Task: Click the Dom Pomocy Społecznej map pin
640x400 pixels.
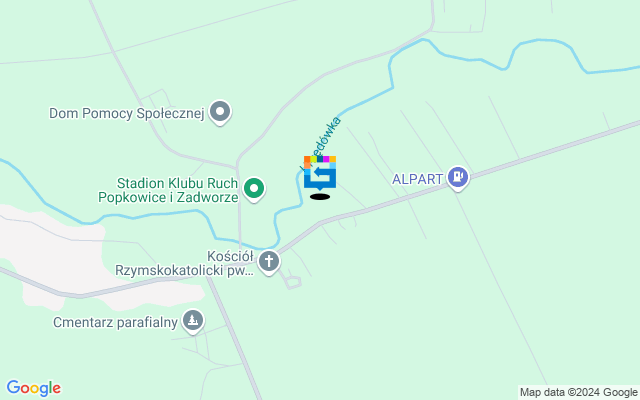Action: (x=220, y=112)
